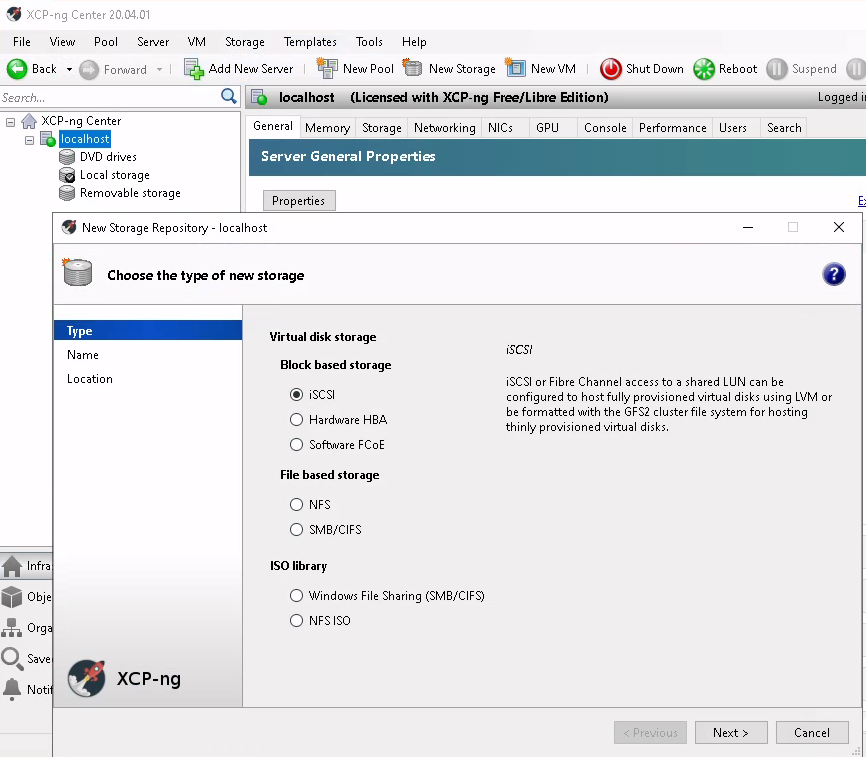
Task: Select the Software FCoE radio button
Action: 297,445
